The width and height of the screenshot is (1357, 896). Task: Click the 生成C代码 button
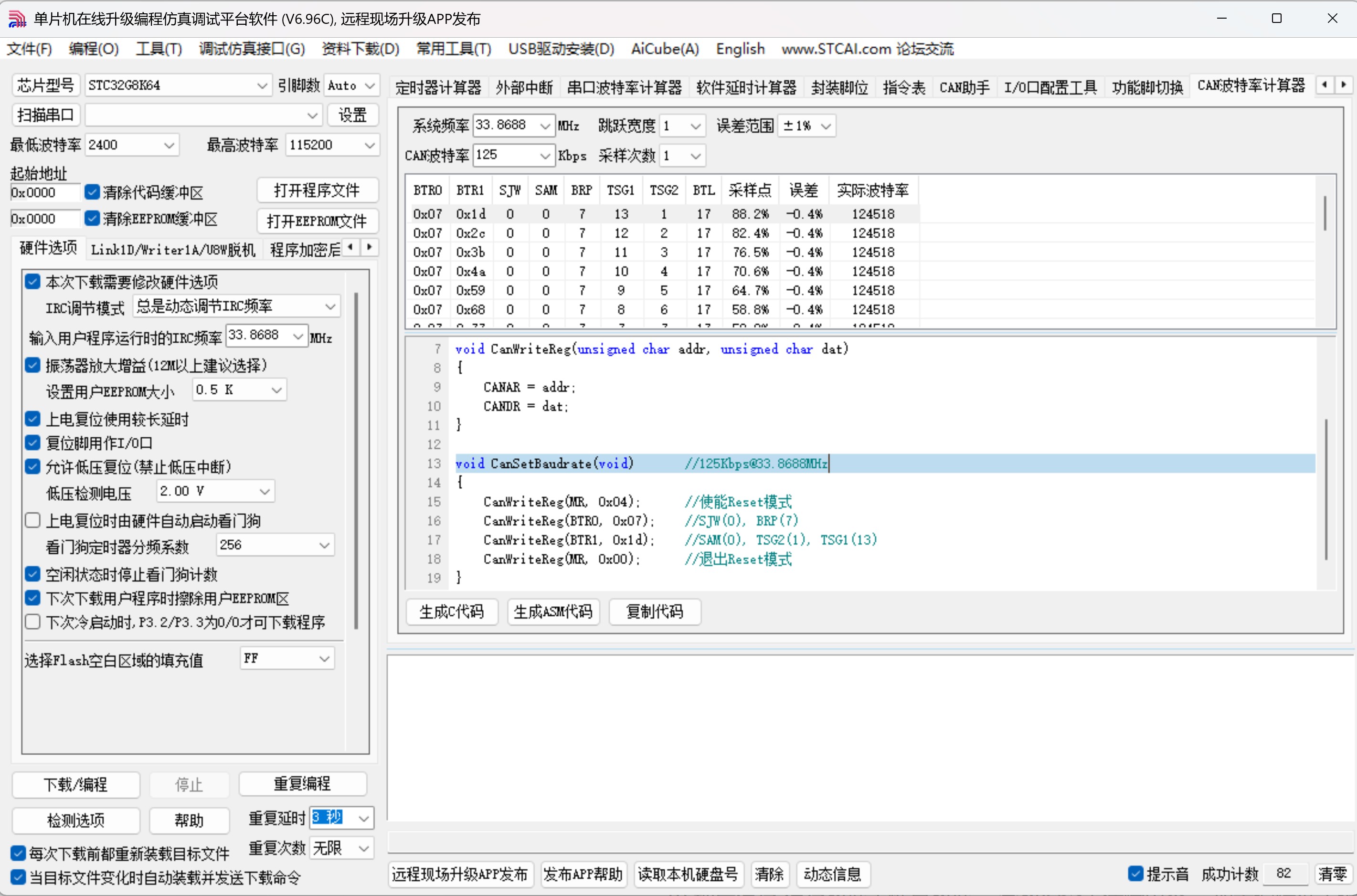451,611
